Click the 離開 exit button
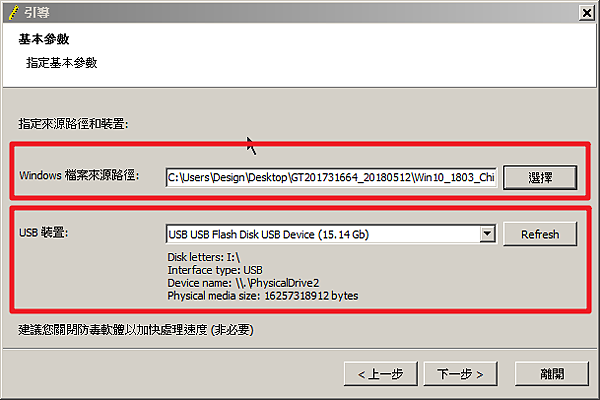Screen dimensions: 600x400 tap(552, 374)
